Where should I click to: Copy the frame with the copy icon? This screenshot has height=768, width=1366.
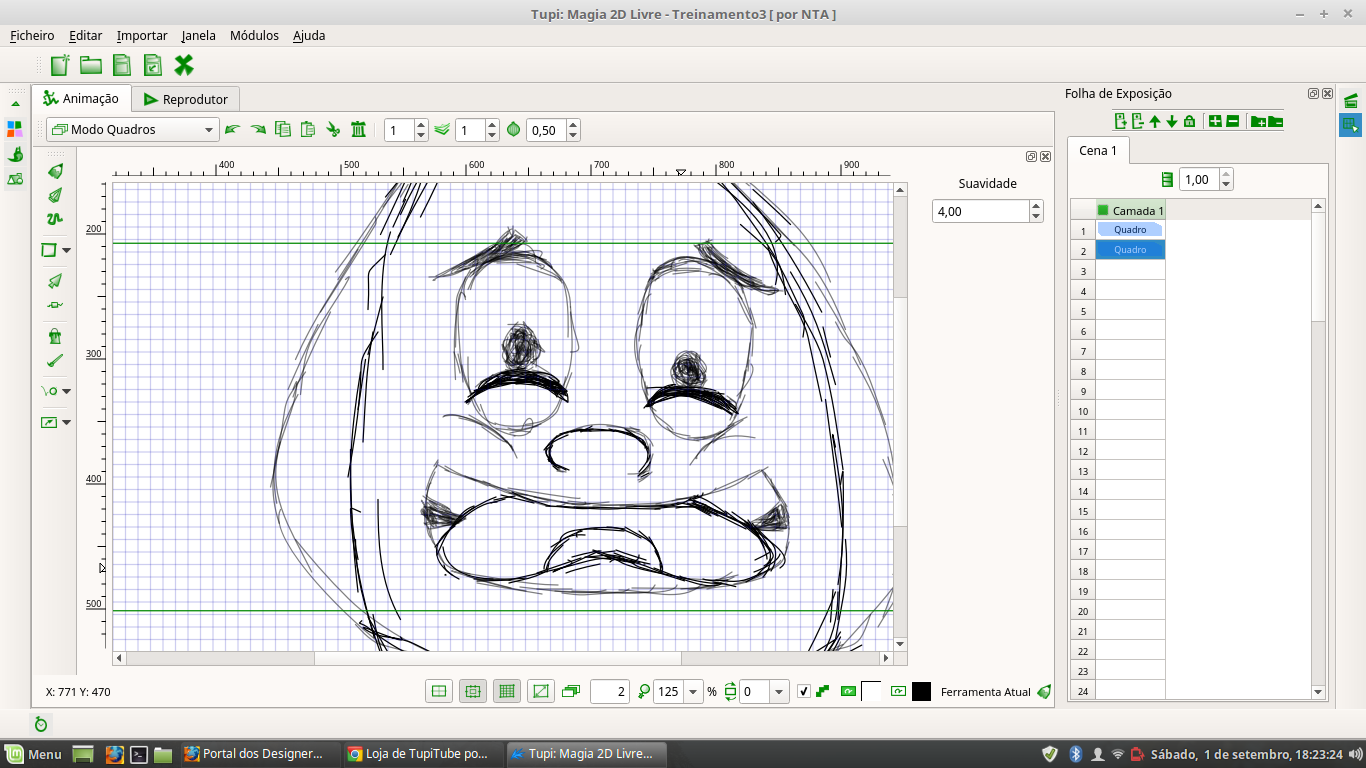283,129
